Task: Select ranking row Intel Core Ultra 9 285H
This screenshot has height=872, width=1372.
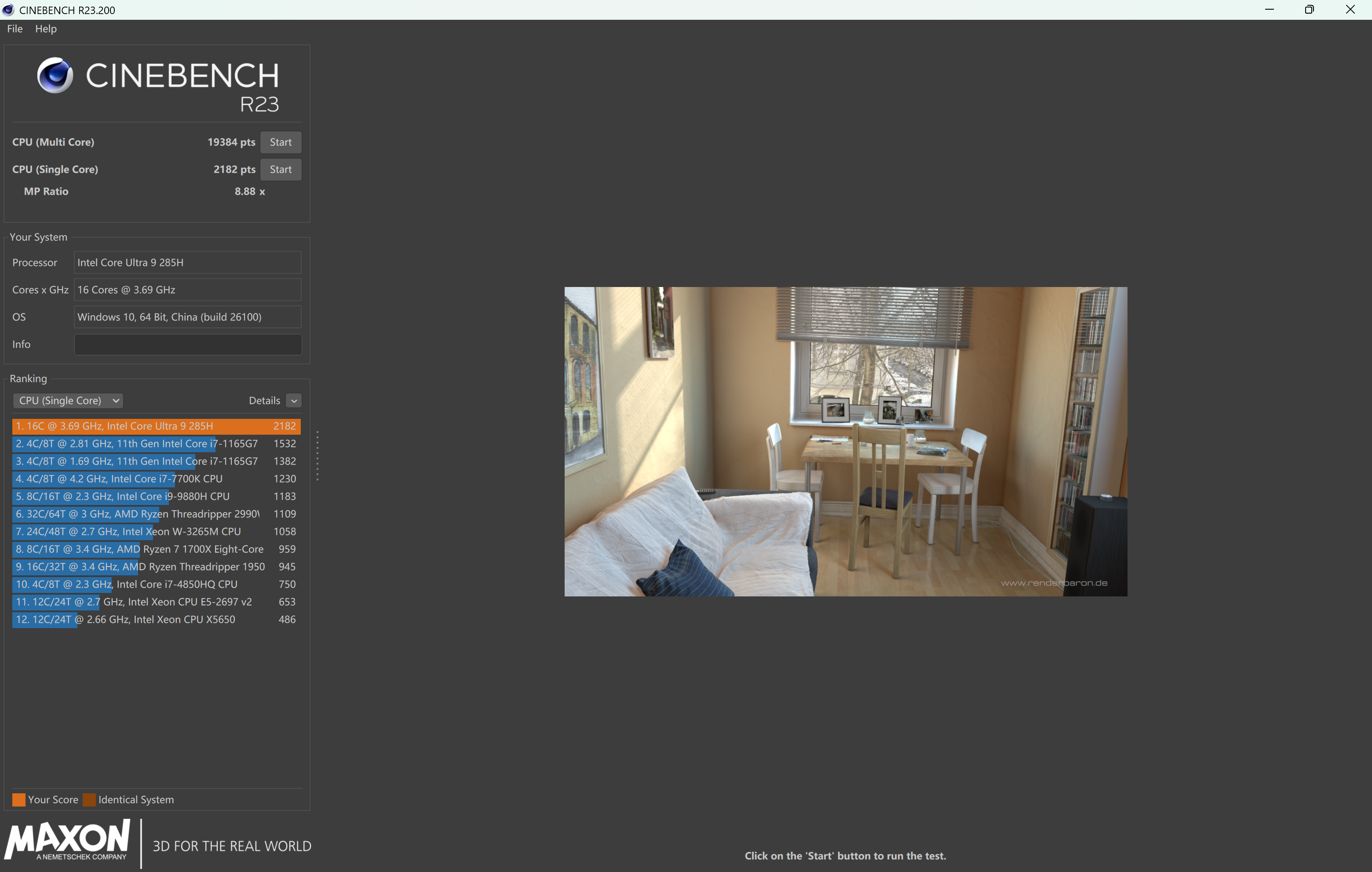Action: (x=156, y=426)
